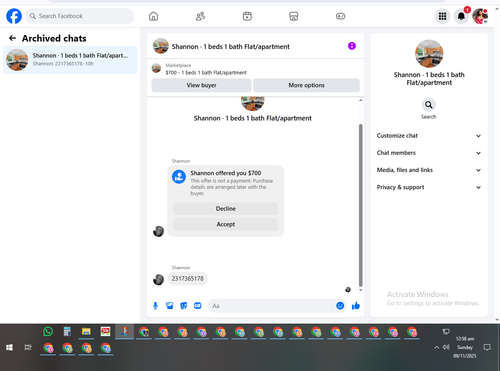
Task: Open the emoji picker in the message box
Action: pyautogui.click(x=340, y=306)
